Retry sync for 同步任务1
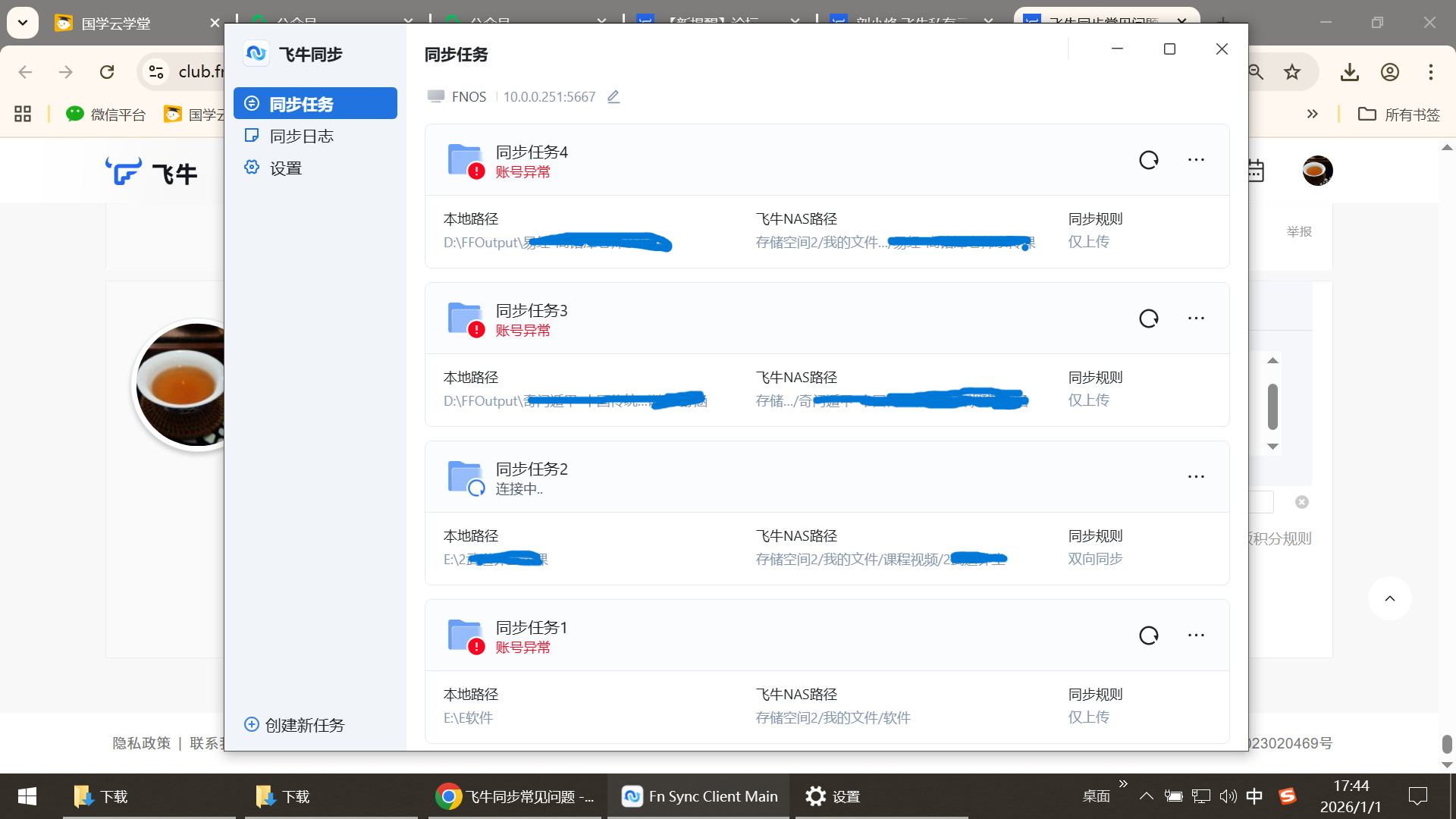 pyautogui.click(x=1149, y=635)
